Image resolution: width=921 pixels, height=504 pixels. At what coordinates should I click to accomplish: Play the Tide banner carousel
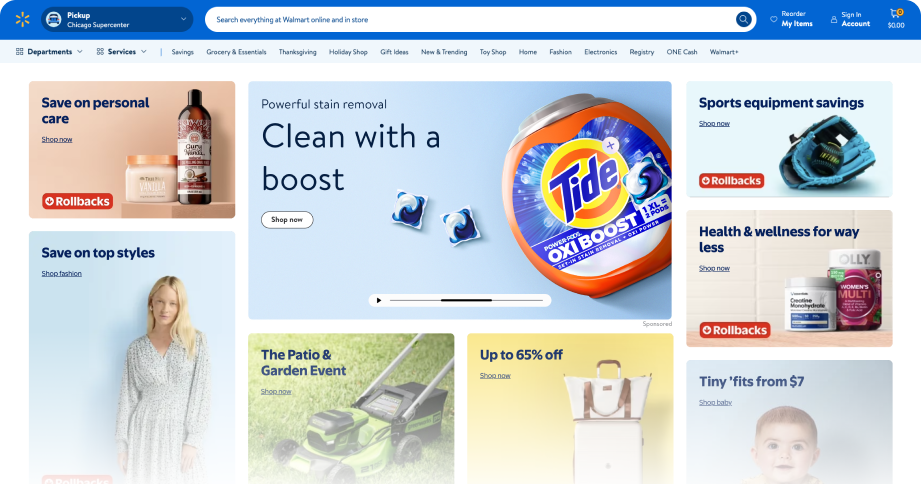point(379,300)
